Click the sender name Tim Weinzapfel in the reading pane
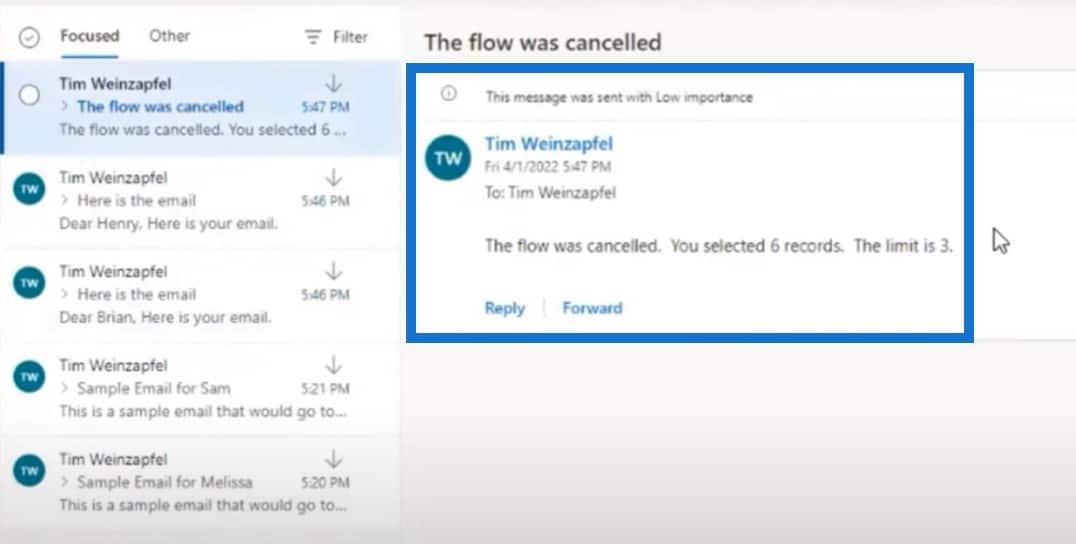This screenshot has height=544, width=1076. tap(548, 143)
